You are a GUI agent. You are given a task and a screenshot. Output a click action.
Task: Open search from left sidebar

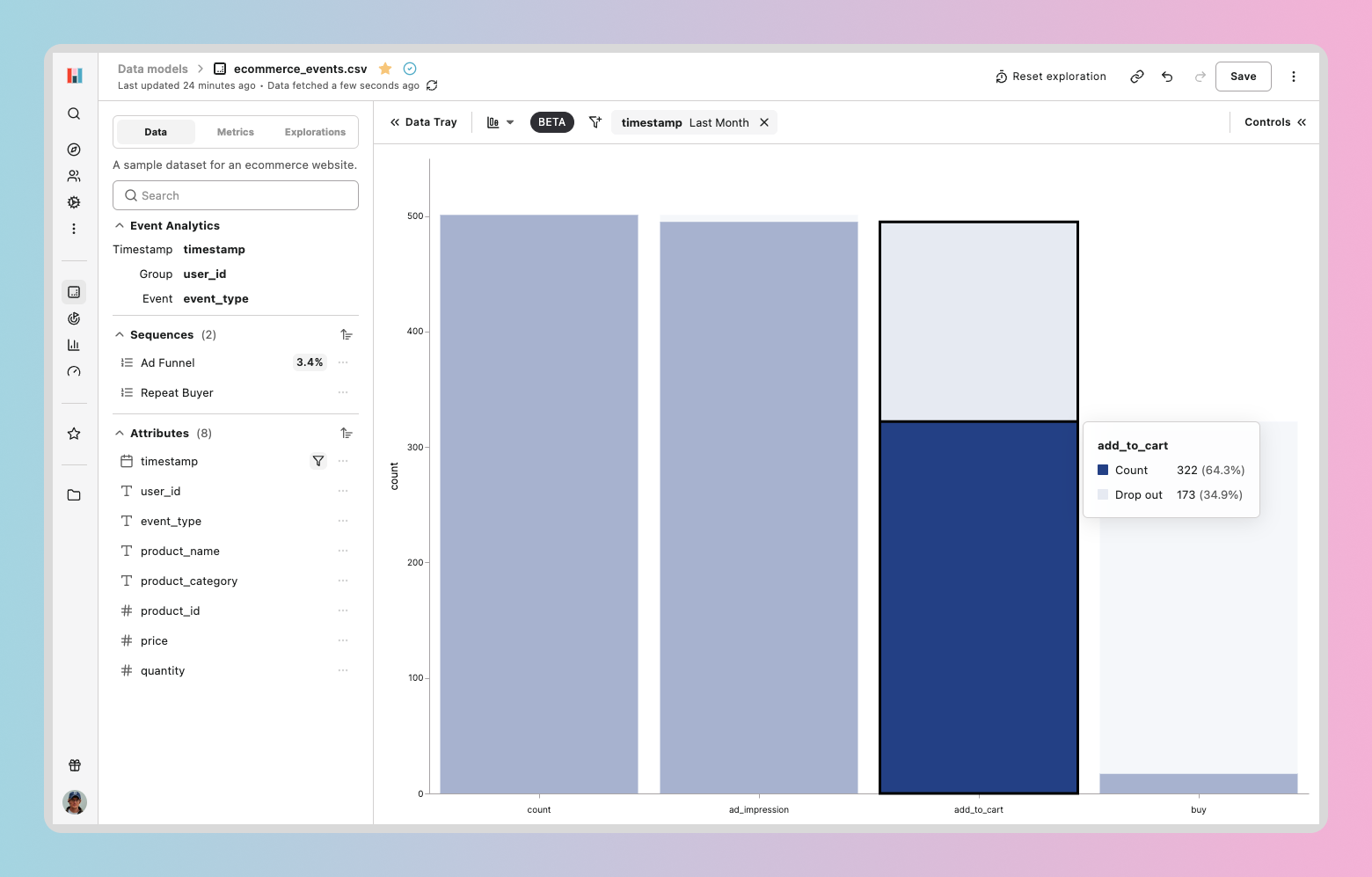point(74,113)
